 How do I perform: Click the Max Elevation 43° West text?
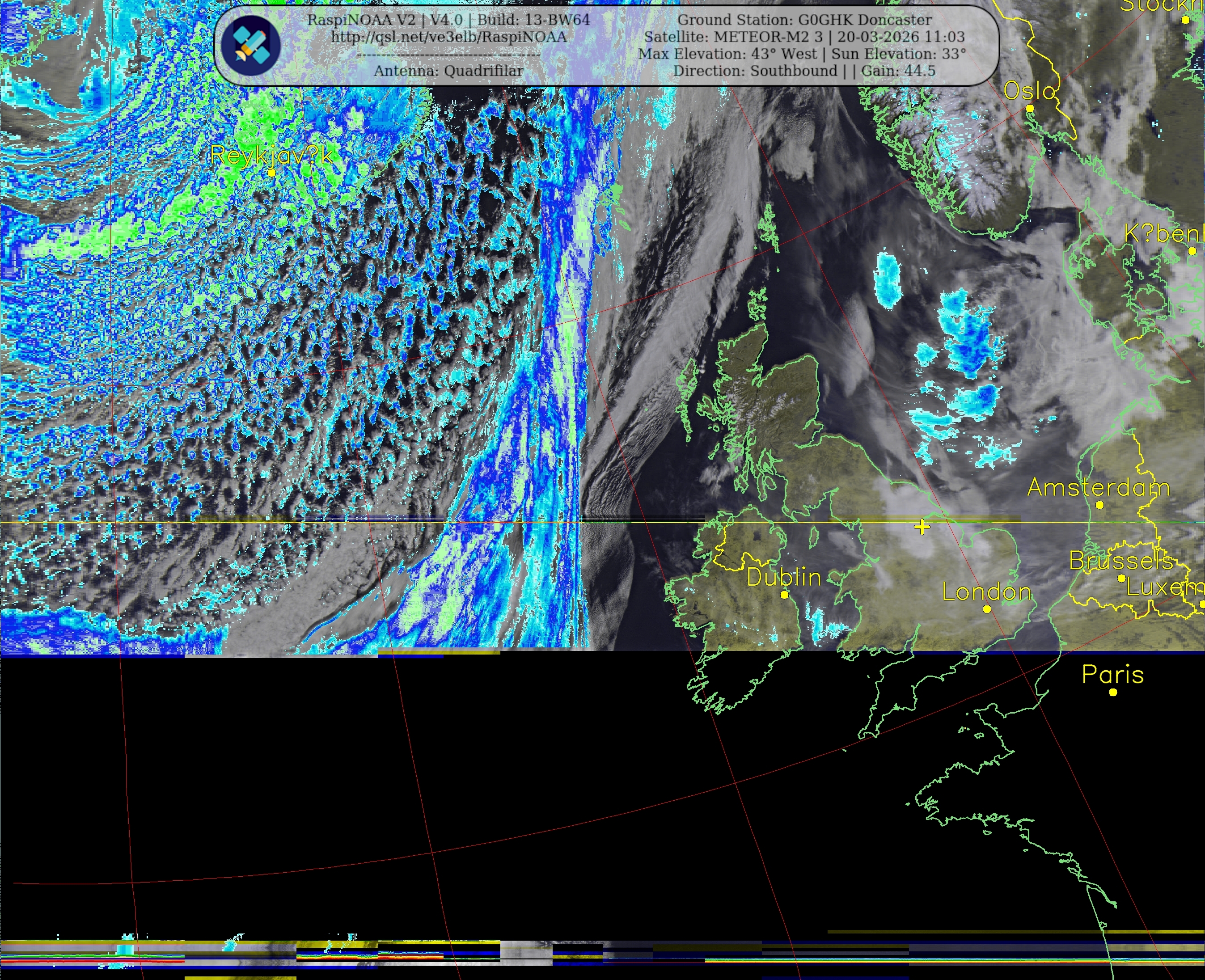click(727, 54)
